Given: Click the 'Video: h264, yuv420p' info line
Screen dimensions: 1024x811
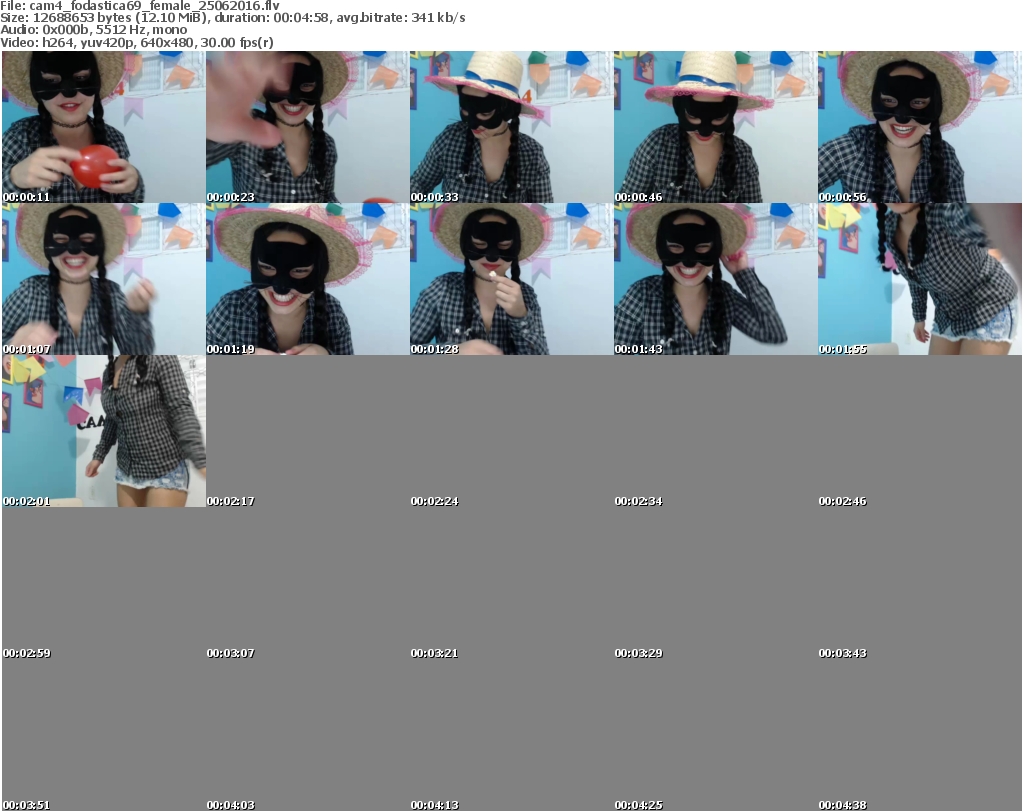Looking at the screenshot, I should point(136,42).
